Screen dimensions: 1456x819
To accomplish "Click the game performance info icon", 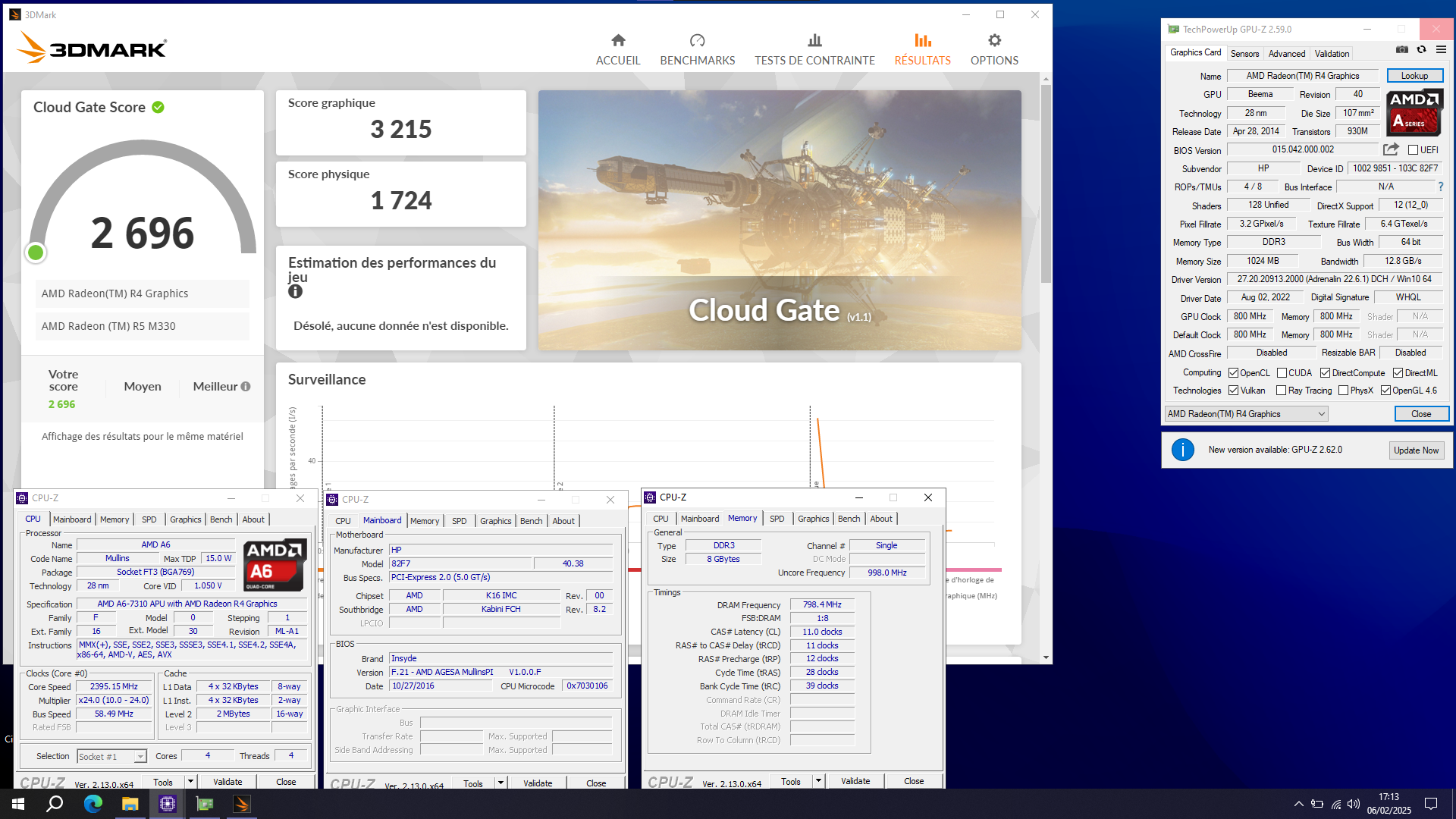I will (x=295, y=291).
